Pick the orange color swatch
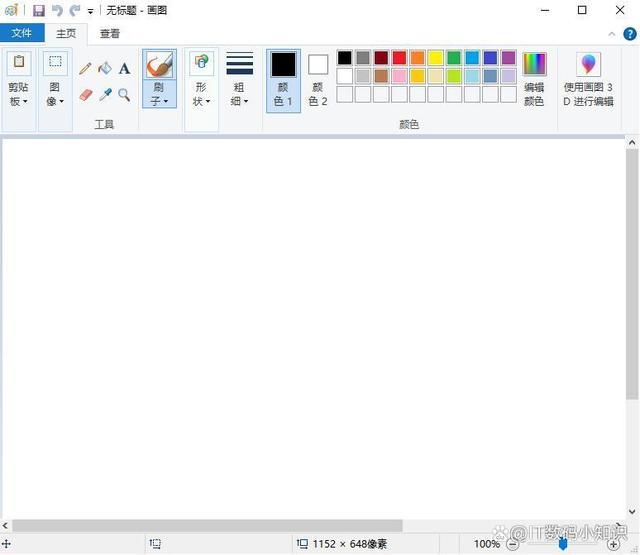 point(418,58)
